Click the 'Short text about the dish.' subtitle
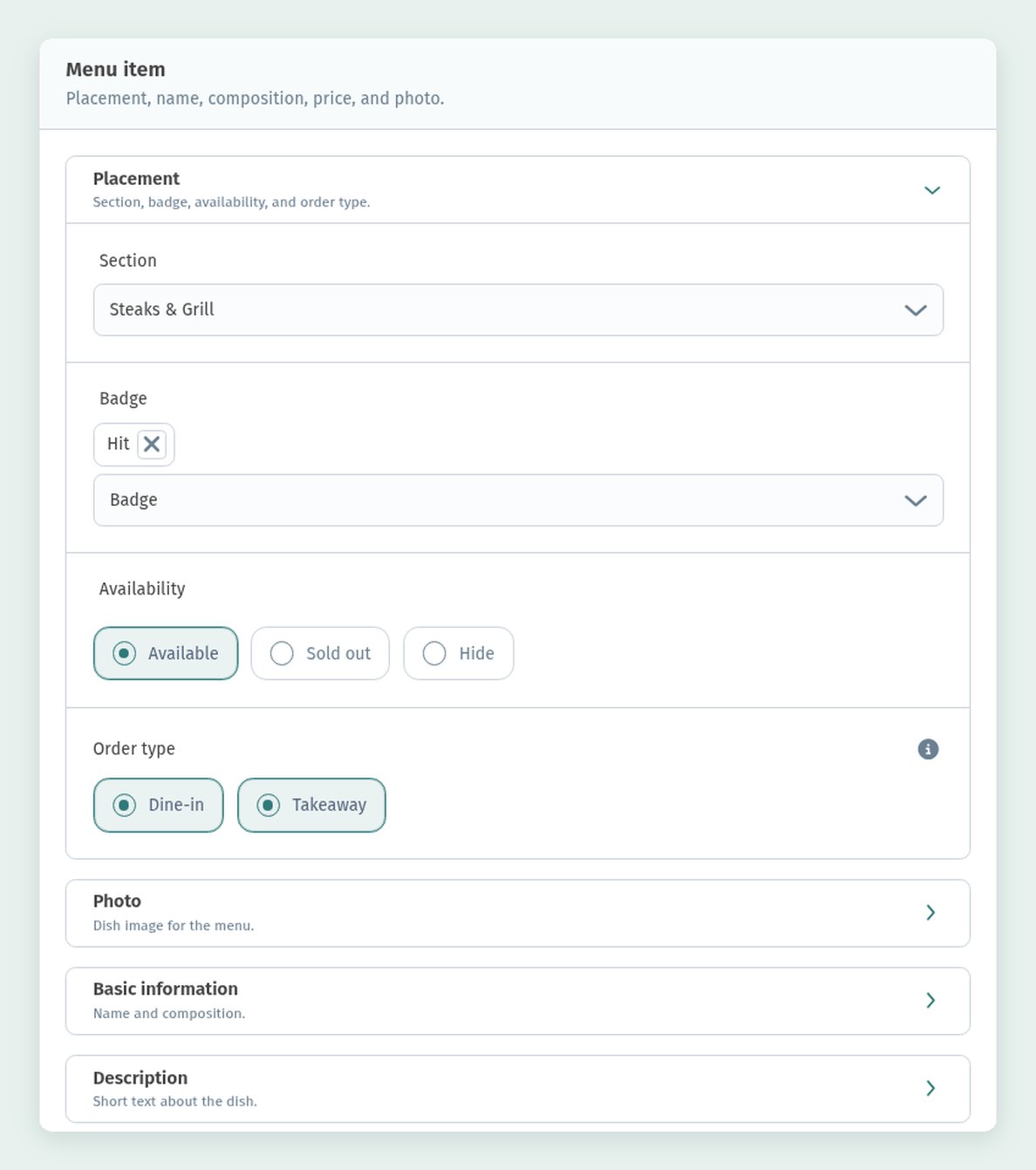This screenshot has width=1036, height=1170. point(175,1102)
